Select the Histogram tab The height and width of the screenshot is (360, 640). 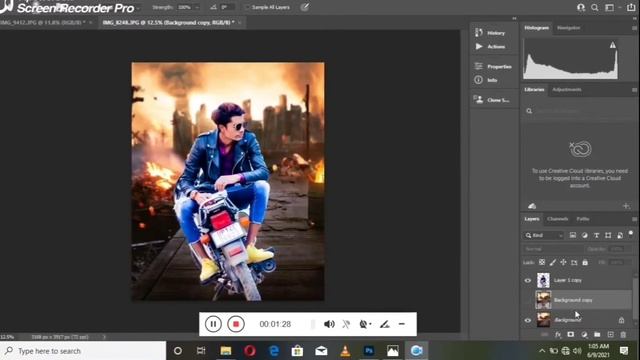click(x=536, y=28)
